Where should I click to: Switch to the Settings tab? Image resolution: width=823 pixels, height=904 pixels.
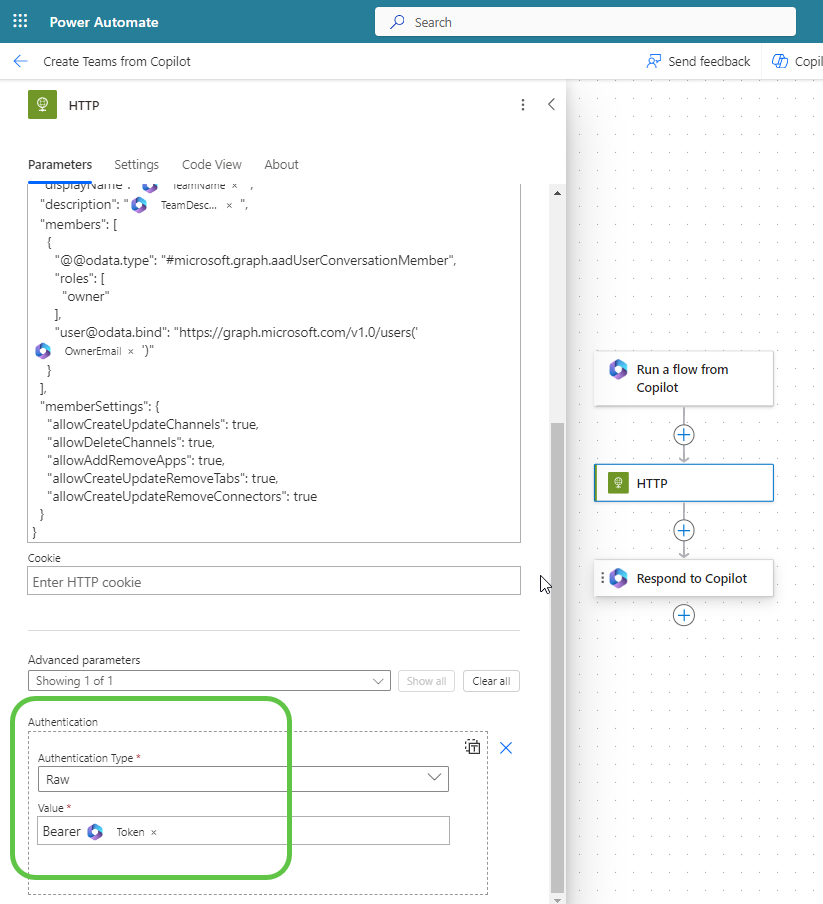(136, 164)
